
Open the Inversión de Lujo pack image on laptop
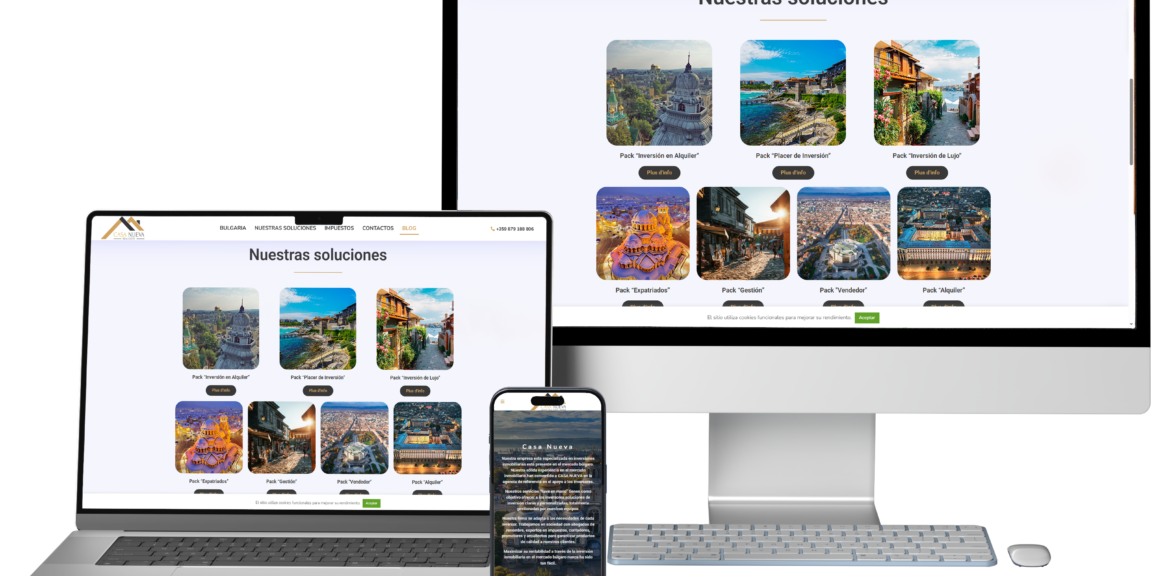415,328
